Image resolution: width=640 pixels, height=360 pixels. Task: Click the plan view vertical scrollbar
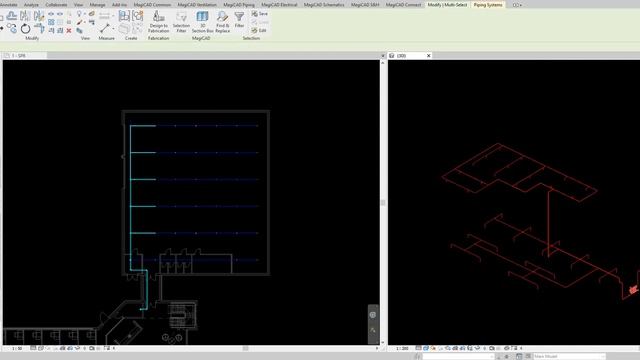[x=382, y=202]
